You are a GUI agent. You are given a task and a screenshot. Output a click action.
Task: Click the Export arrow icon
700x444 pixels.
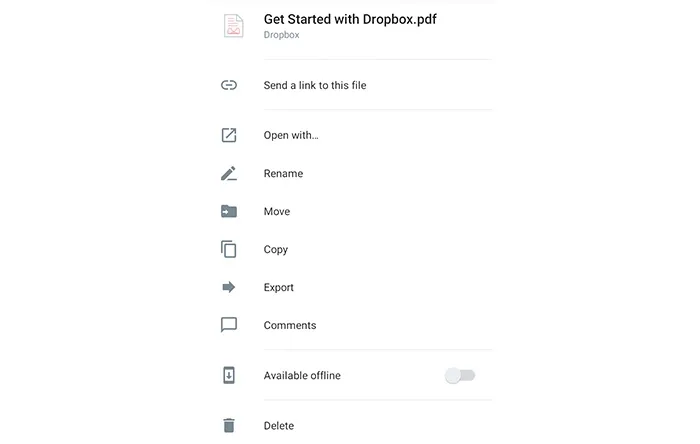pyautogui.click(x=229, y=287)
